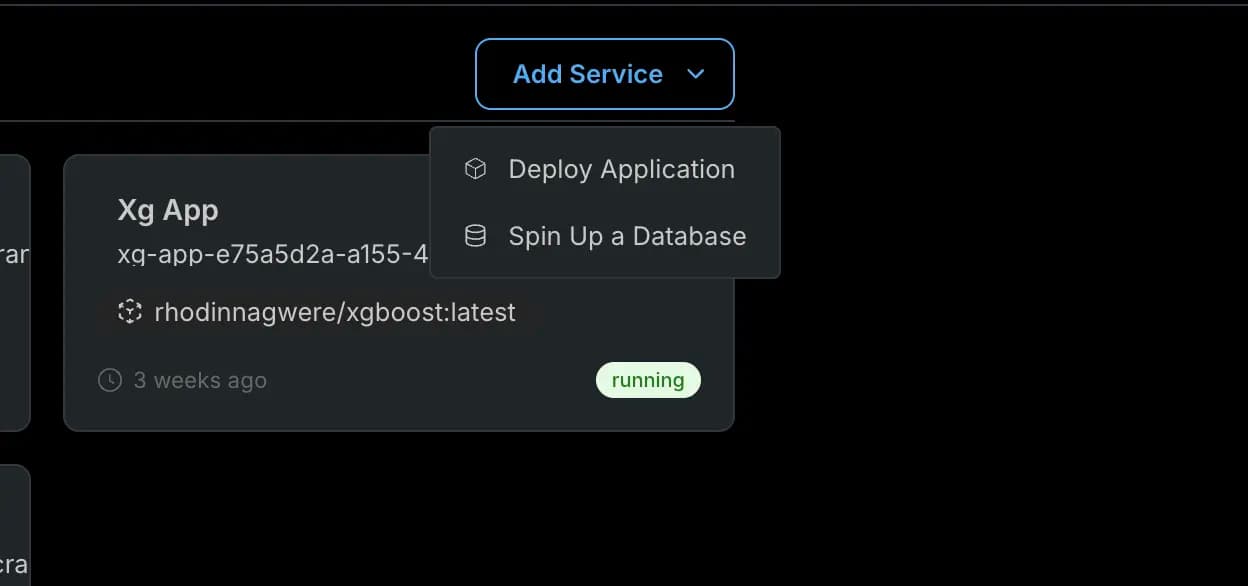1248x586 pixels.
Task: Choose Spin Up a Database menu entry
Action: coord(604,236)
